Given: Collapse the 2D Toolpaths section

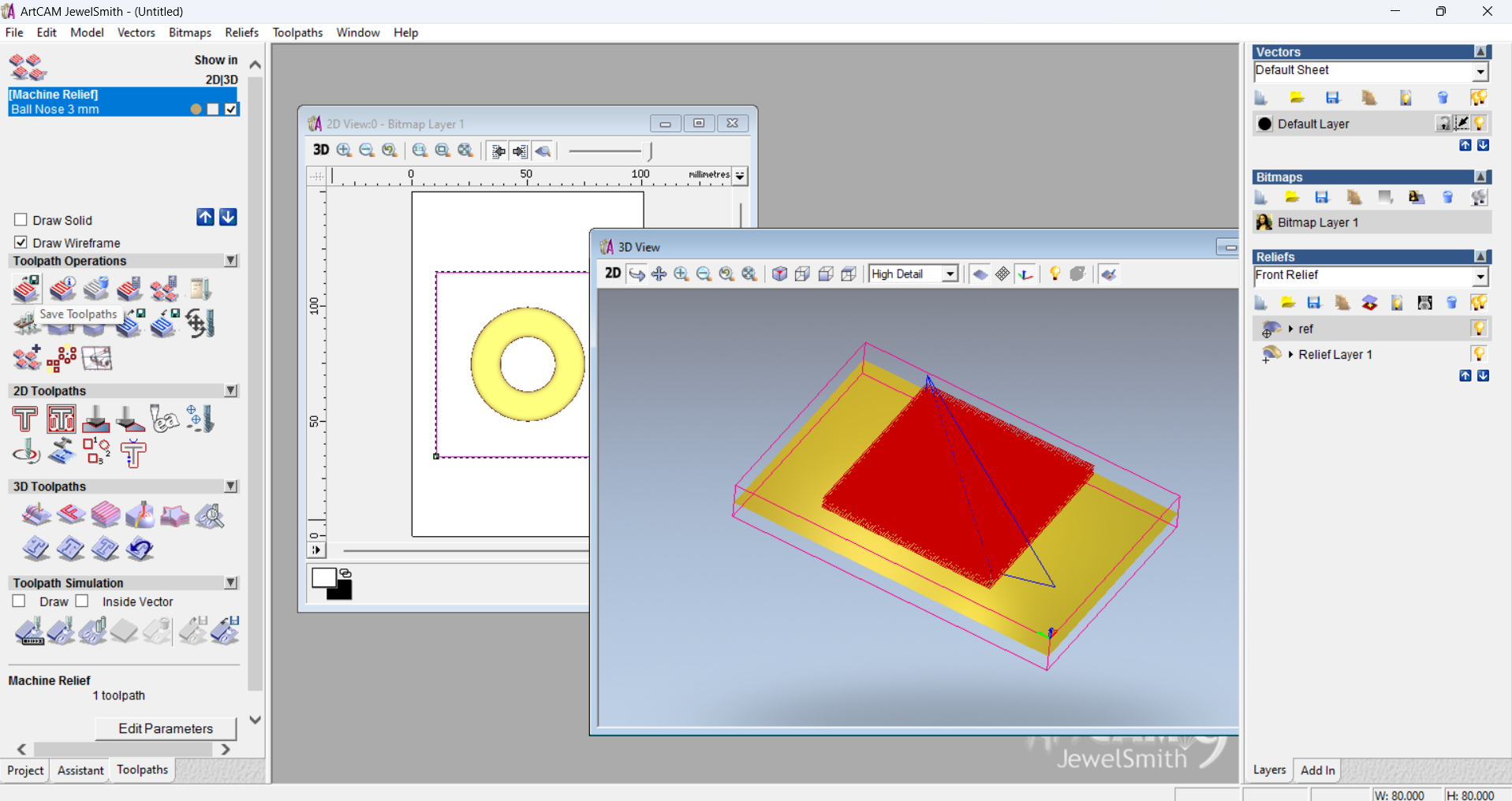Looking at the screenshot, I should pyautogui.click(x=231, y=390).
